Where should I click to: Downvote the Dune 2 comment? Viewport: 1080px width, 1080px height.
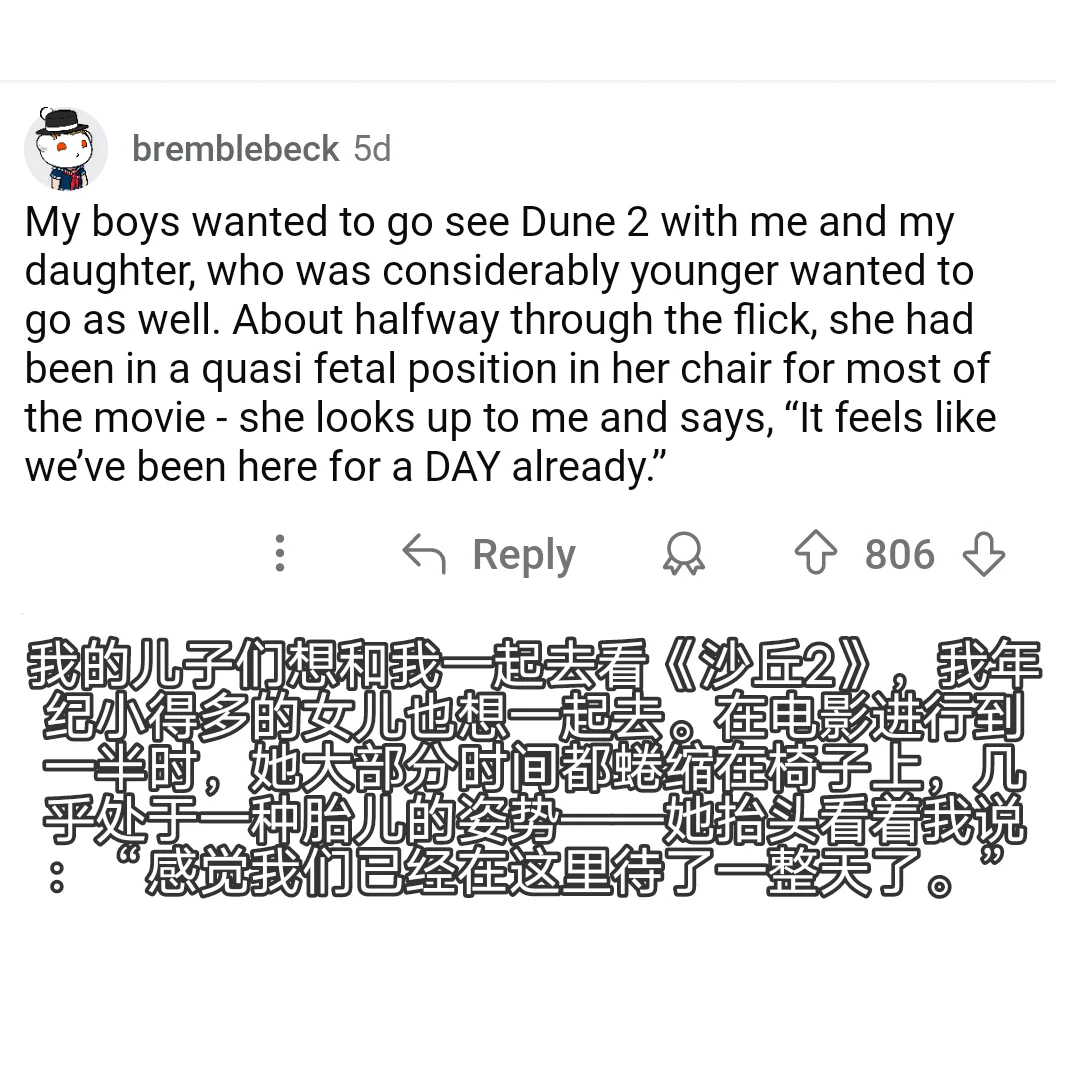click(984, 553)
